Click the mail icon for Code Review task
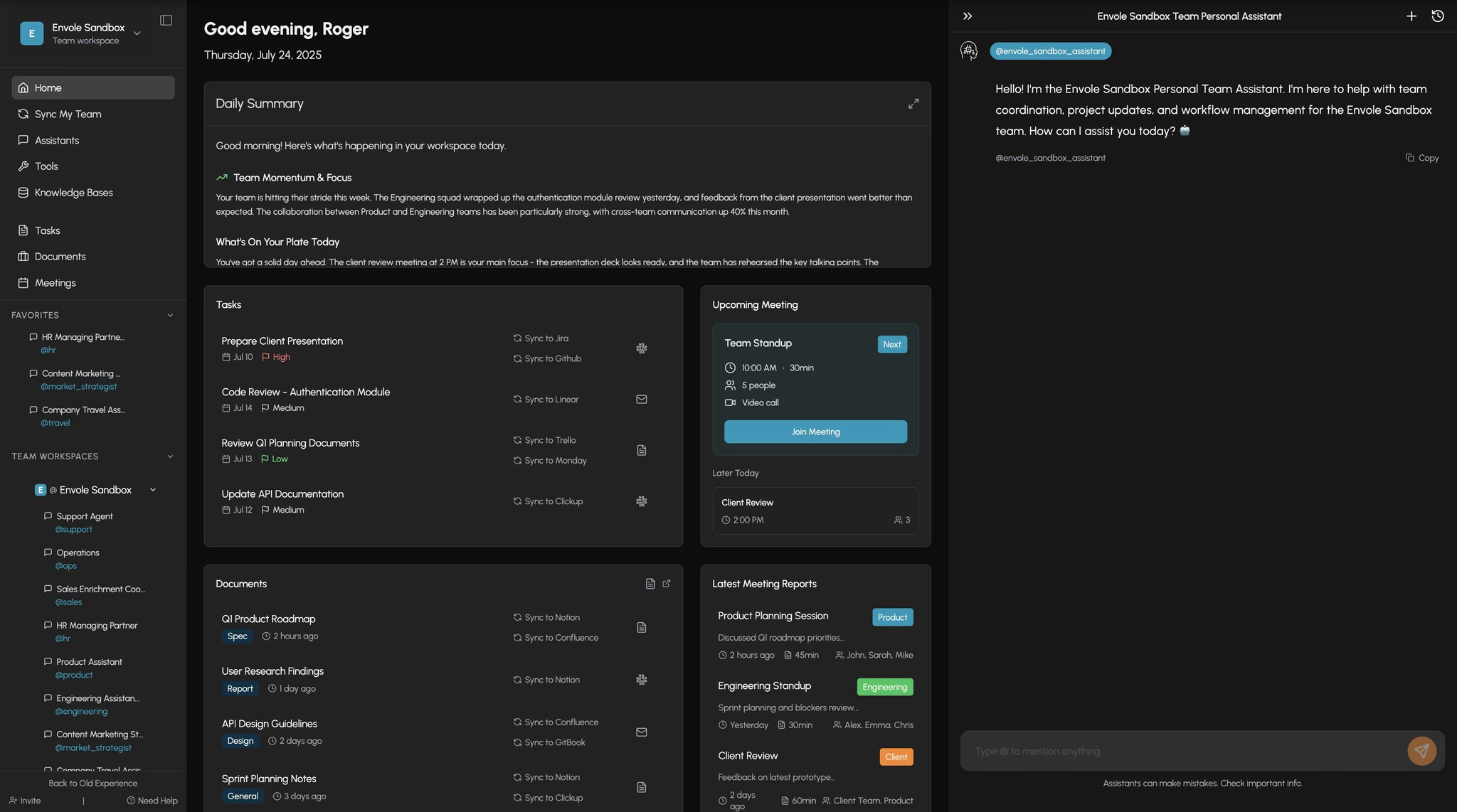Image resolution: width=1457 pixels, height=812 pixels. click(x=641, y=400)
